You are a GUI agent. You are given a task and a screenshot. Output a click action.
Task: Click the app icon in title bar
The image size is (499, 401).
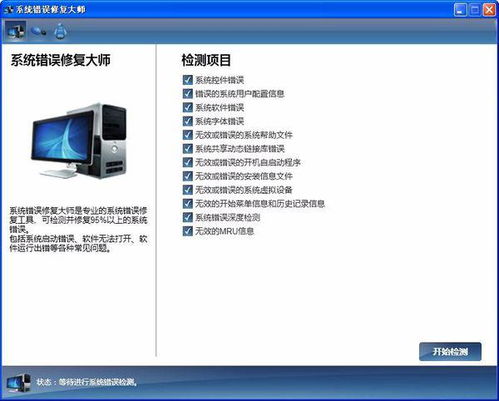coord(9,9)
